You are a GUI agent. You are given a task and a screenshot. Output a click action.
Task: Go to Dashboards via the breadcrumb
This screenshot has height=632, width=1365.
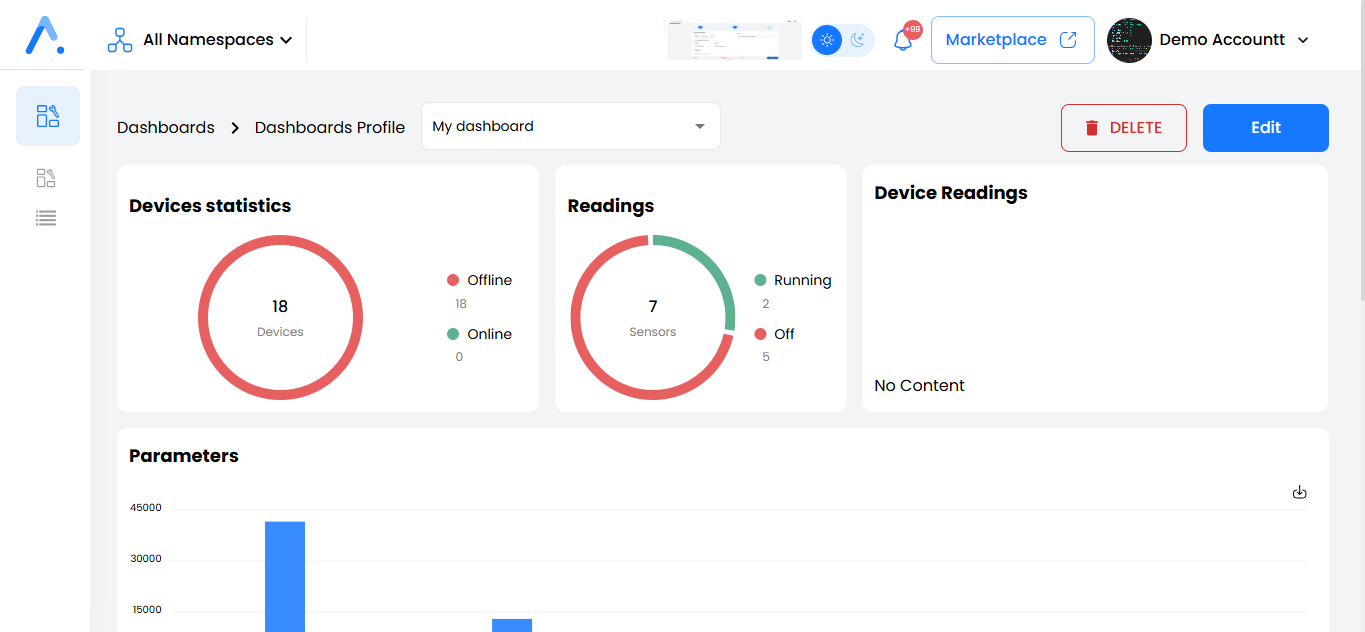[166, 127]
